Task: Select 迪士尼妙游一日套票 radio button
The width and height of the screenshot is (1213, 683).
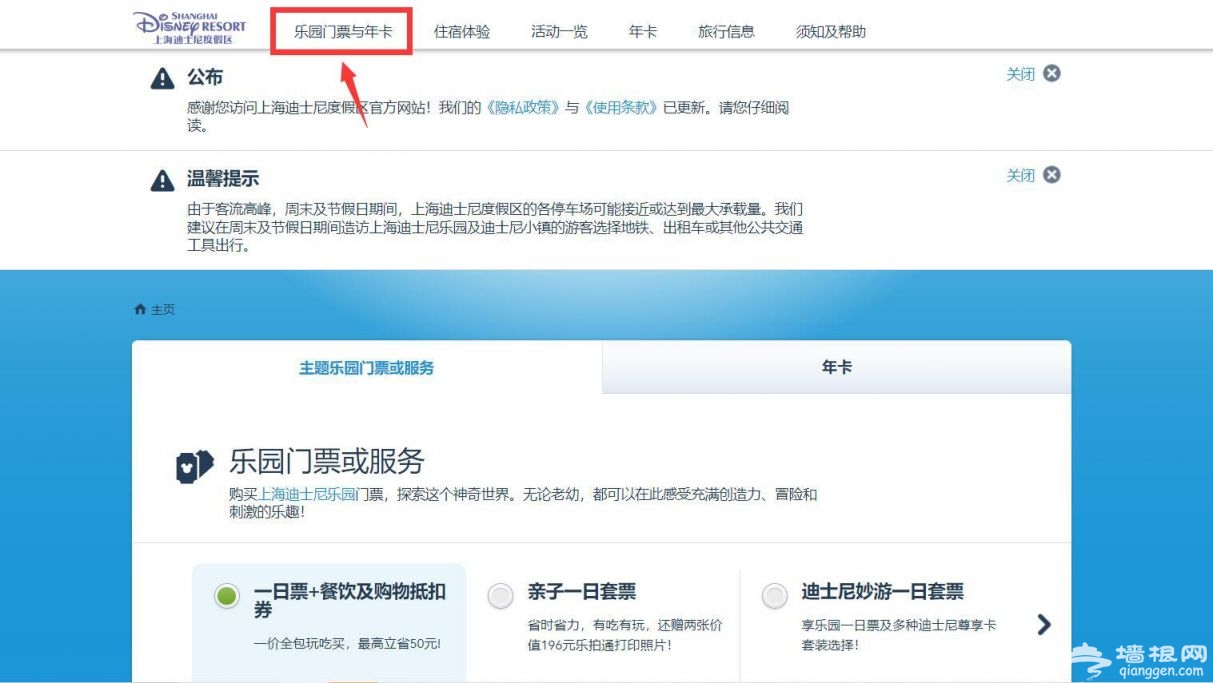Action: tap(775, 596)
